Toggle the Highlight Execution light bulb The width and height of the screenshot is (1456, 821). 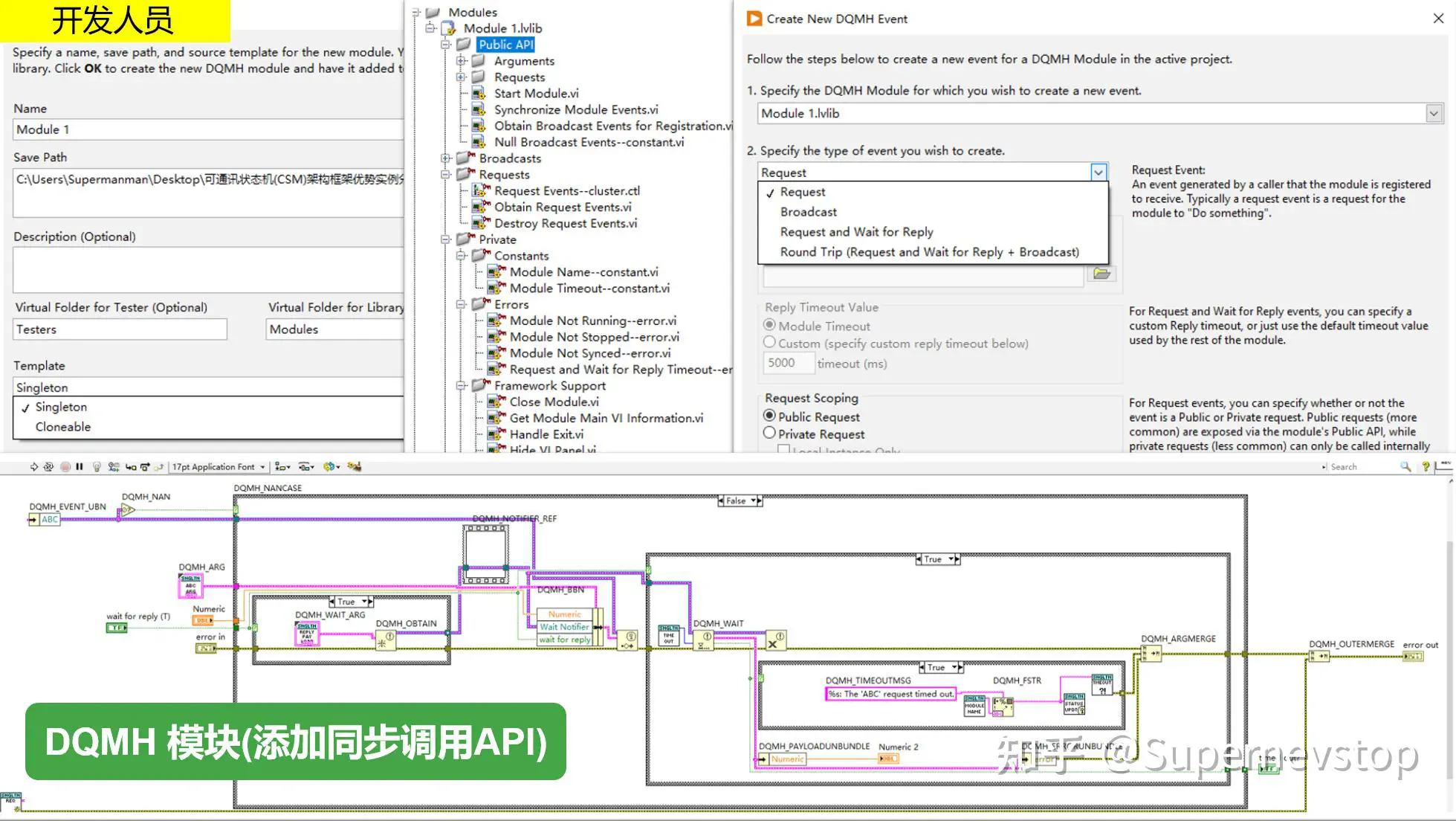[97, 467]
